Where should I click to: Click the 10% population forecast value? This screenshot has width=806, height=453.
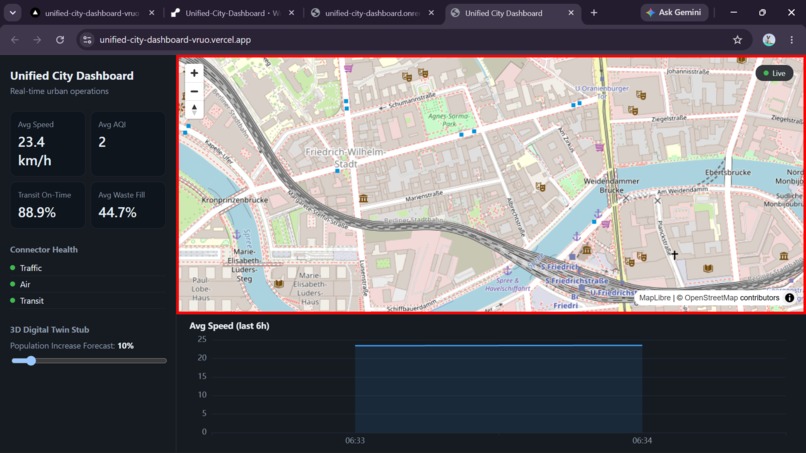[x=125, y=346]
